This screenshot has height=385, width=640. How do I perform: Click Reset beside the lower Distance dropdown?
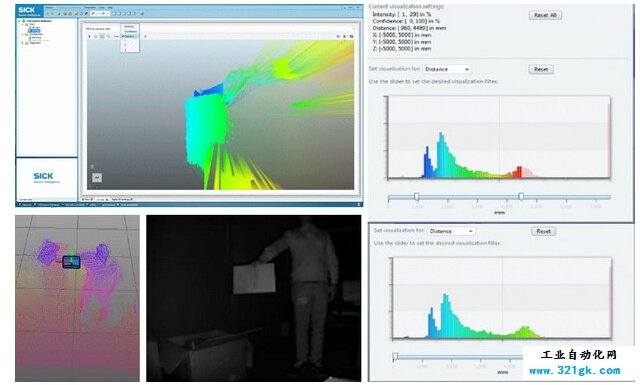pyautogui.click(x=544, y=231)
